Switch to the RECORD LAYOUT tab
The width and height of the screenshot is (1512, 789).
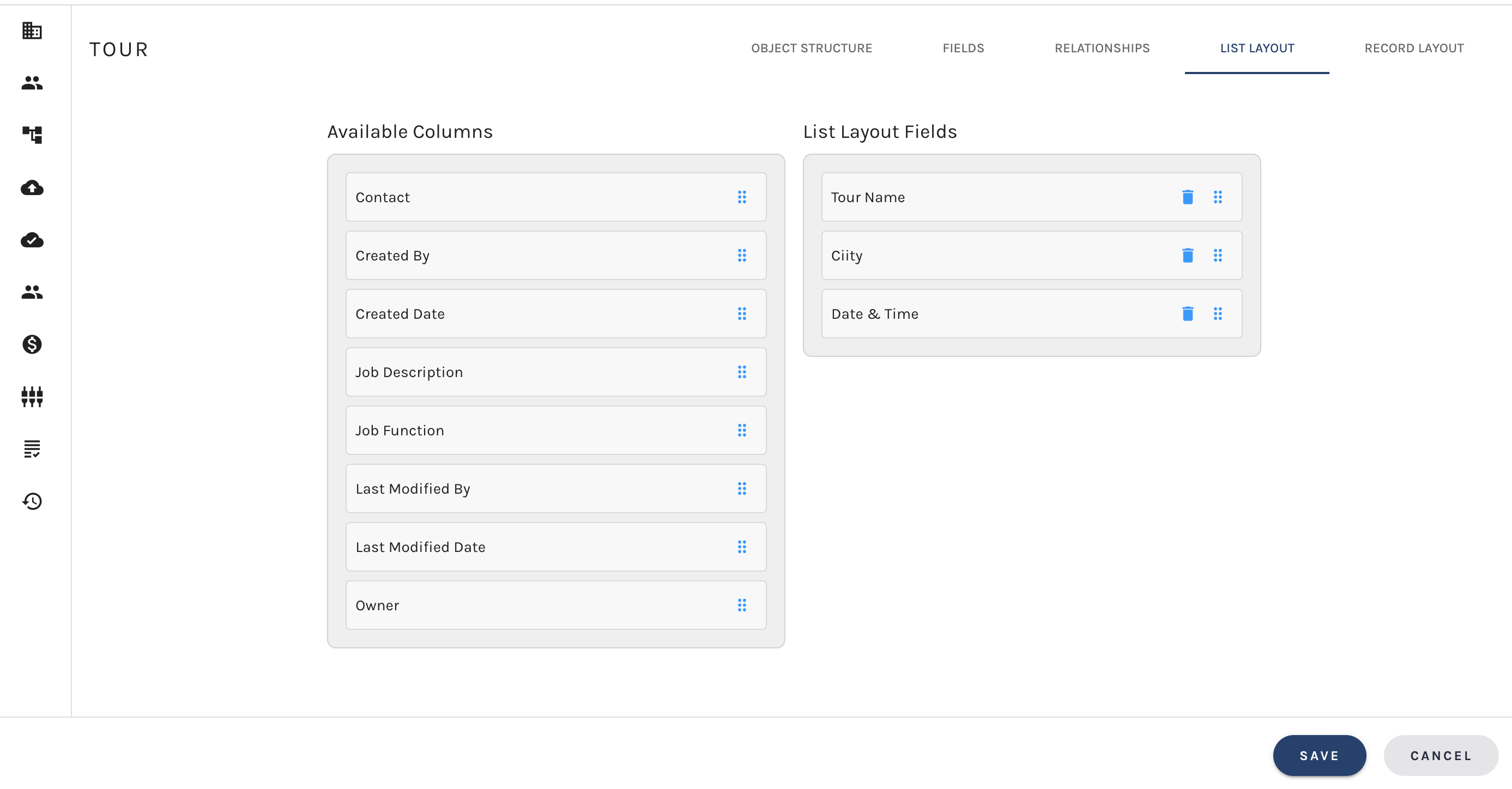click(x=1414, y=48)
